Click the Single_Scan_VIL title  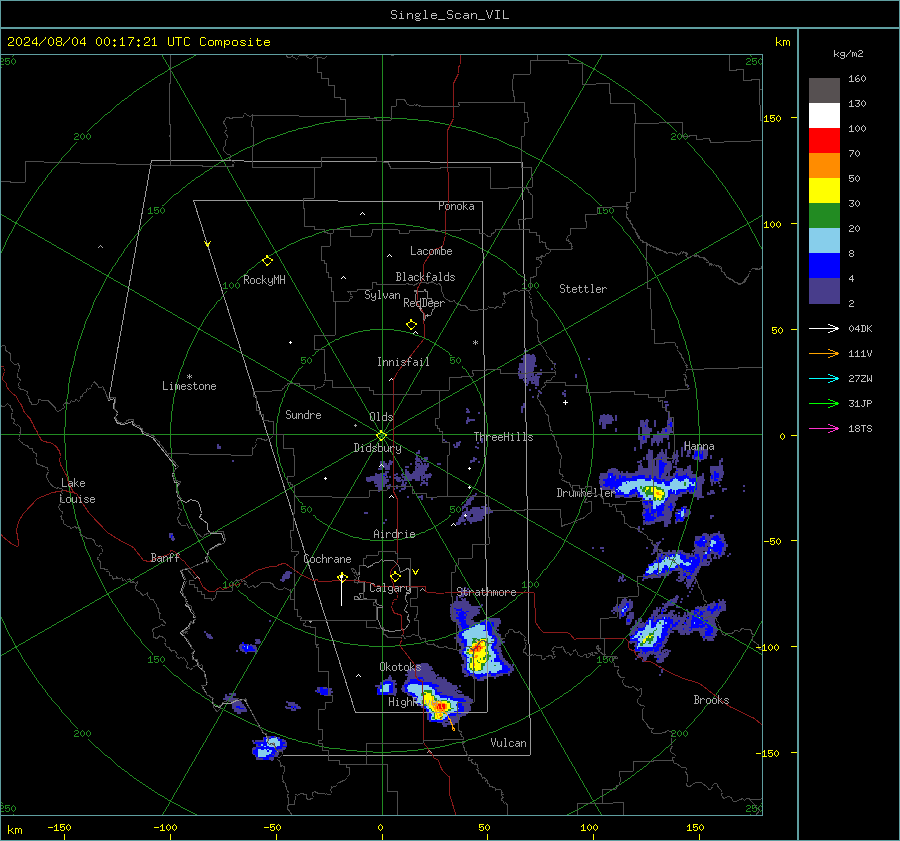449,15
